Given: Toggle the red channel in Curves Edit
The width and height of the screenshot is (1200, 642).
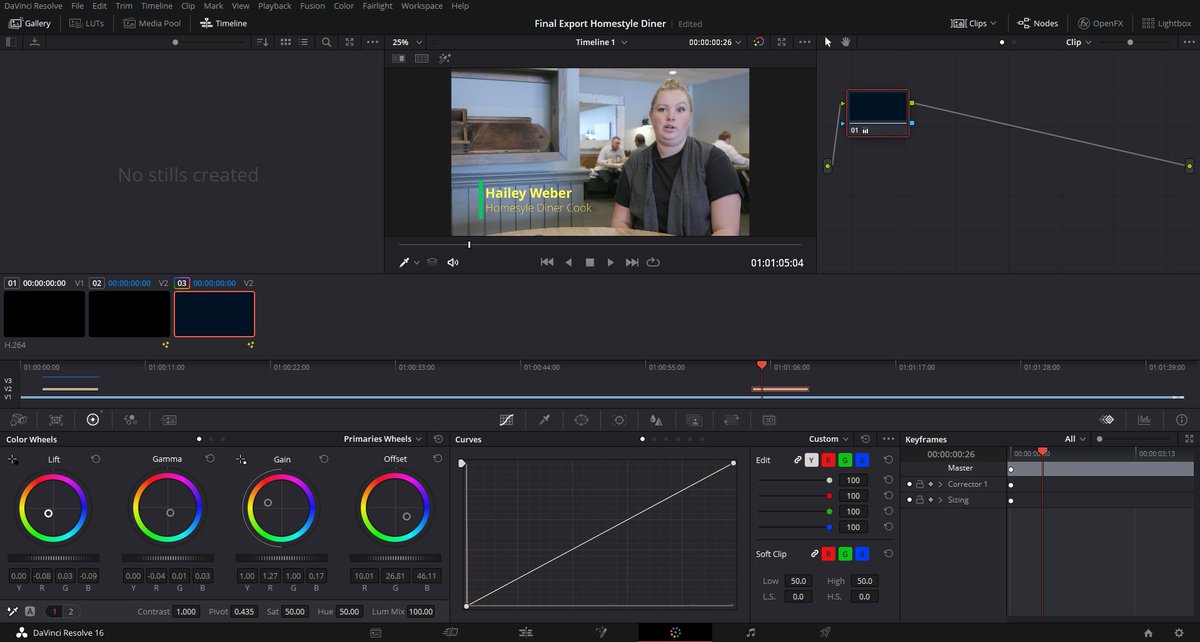Looking at the screenshot, I should (828, 460).
